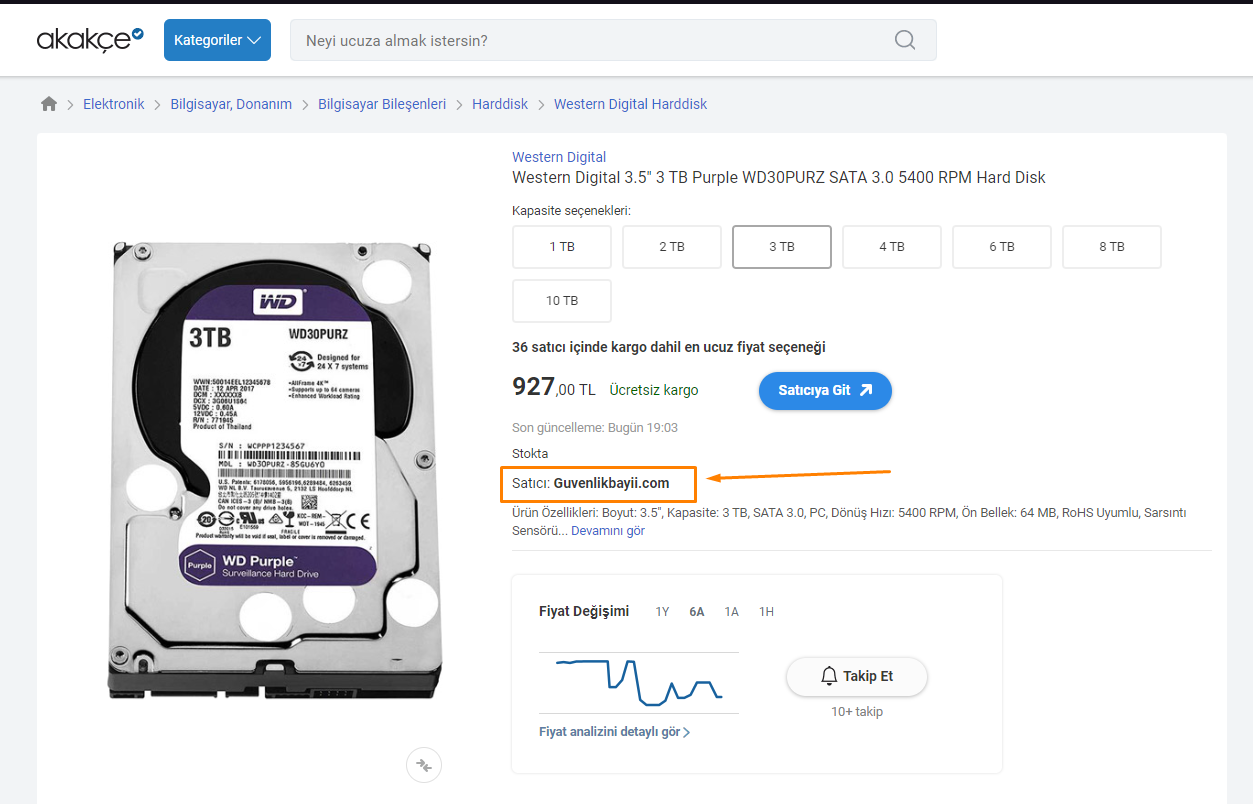Click the bell icon in Takip Et
This screenshot has height=804, width=1253.
click(x=829, y=676)
